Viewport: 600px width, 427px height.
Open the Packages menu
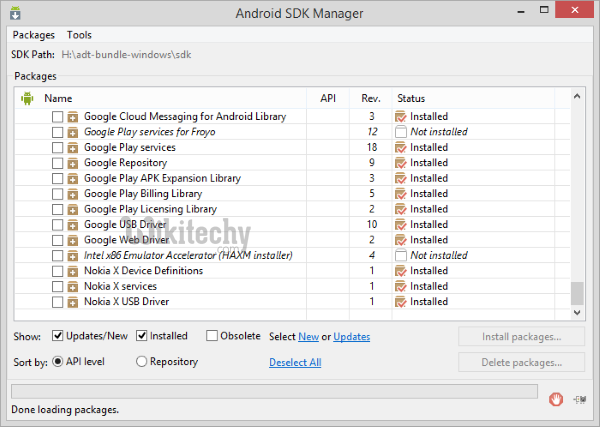(34, 35)
